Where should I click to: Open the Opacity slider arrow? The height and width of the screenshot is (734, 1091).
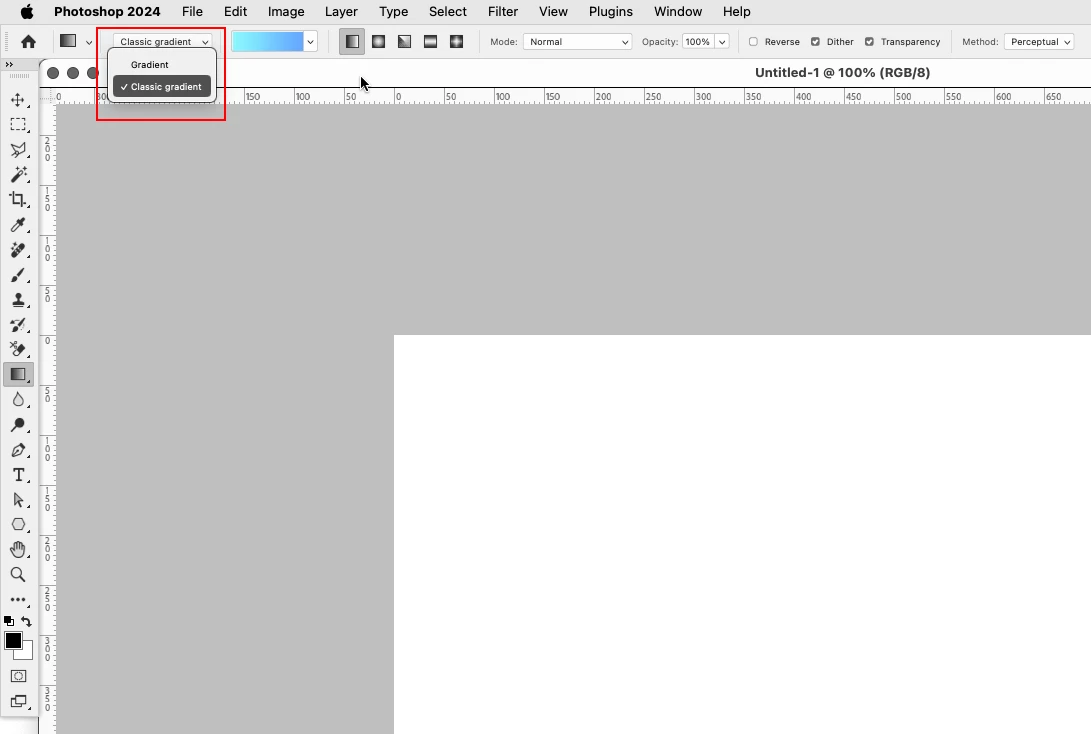tap(722, 42)
